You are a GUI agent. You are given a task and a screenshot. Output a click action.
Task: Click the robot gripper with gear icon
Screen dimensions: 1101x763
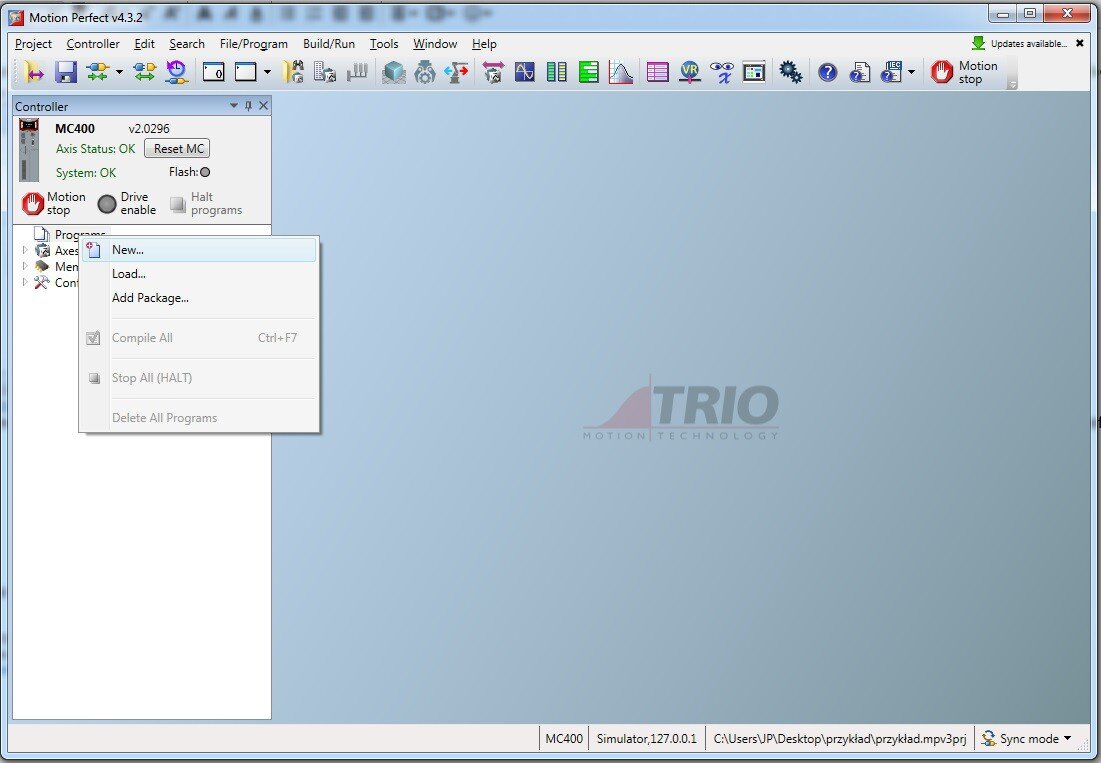pos(425,72)
